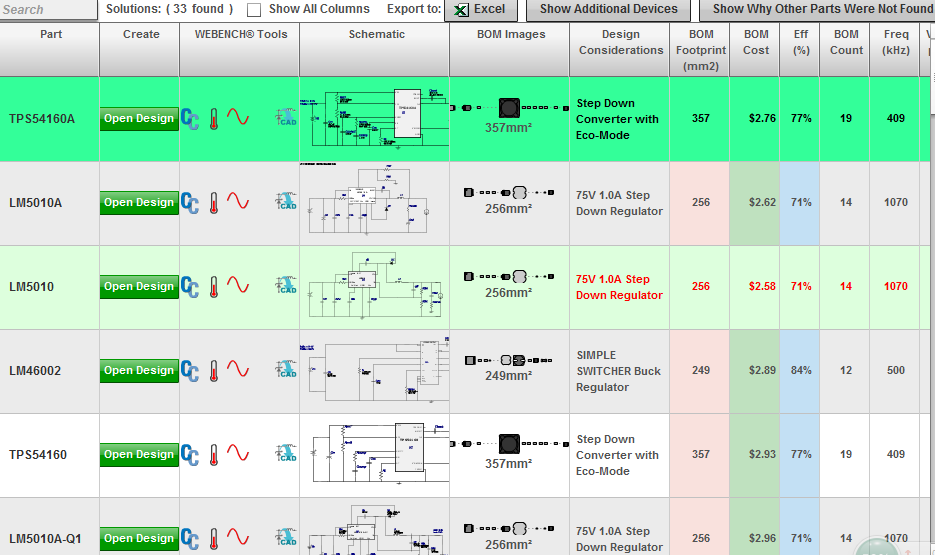The width and height of the screenshot is (935, 555).
Task: Sort by the Part column header
Action: pyautogui.click(x=49, y=49)
